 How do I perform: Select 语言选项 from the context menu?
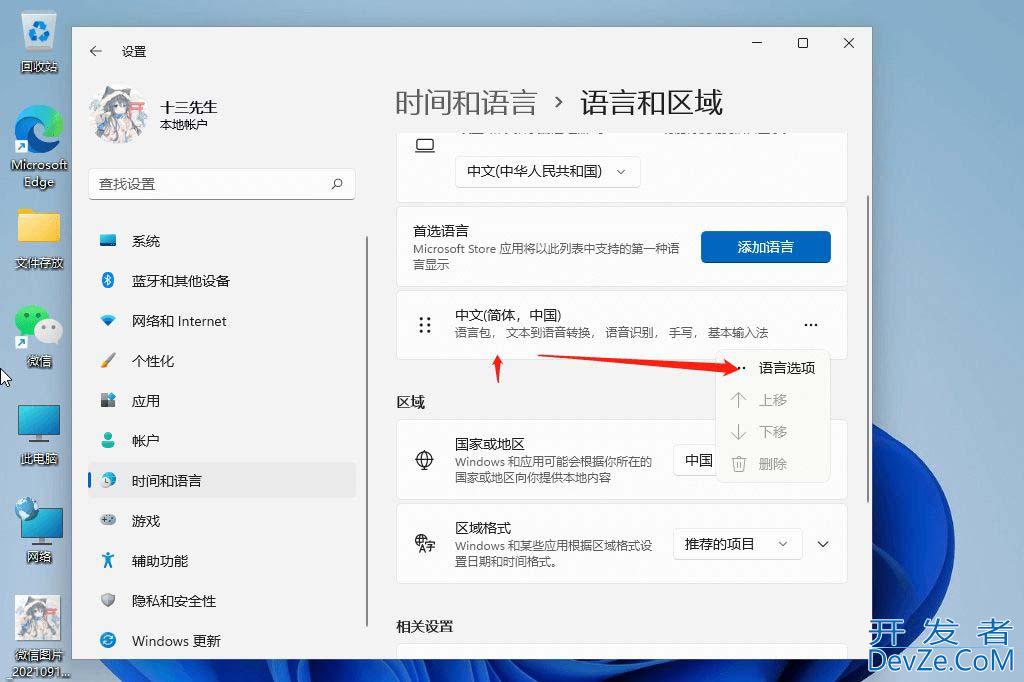pyautogui.click(x=786, y=368)
